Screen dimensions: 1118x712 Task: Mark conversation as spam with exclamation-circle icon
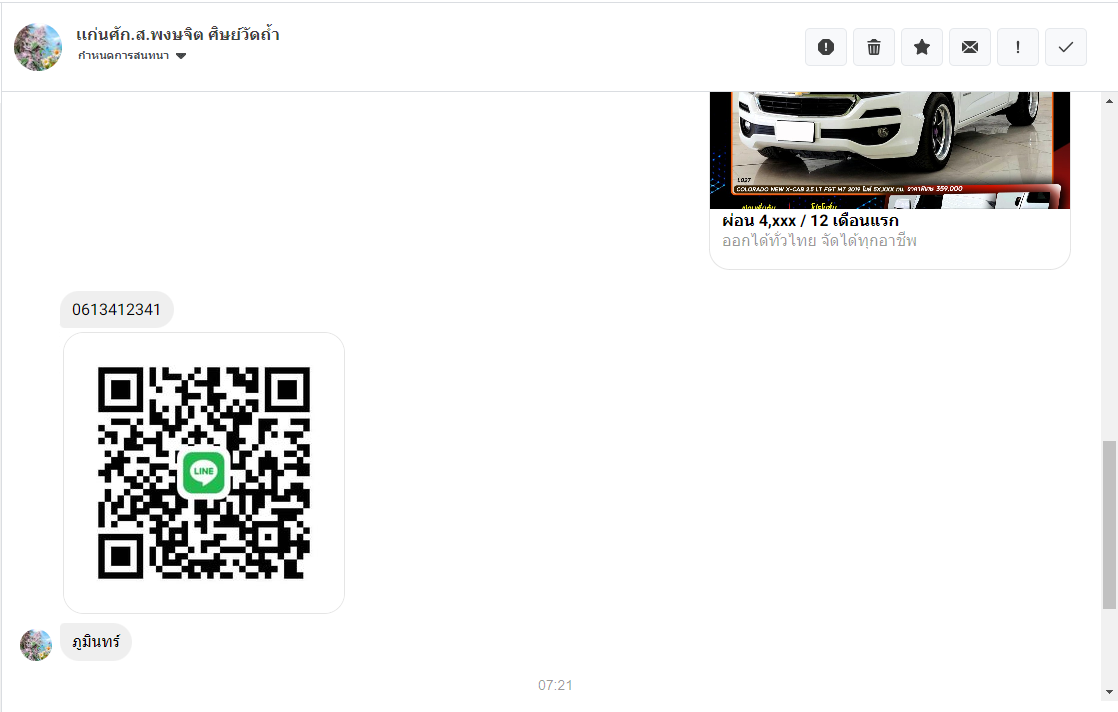click(x=826, y=47)
